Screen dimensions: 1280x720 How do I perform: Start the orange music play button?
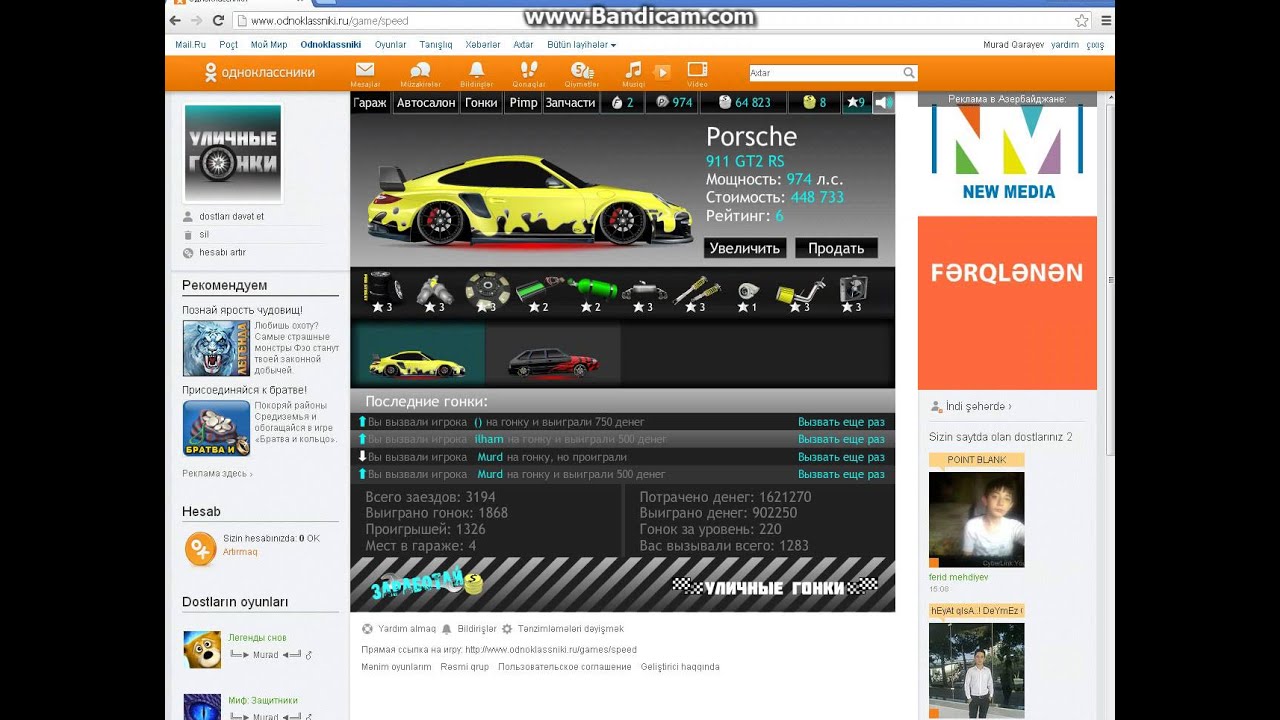661,72
